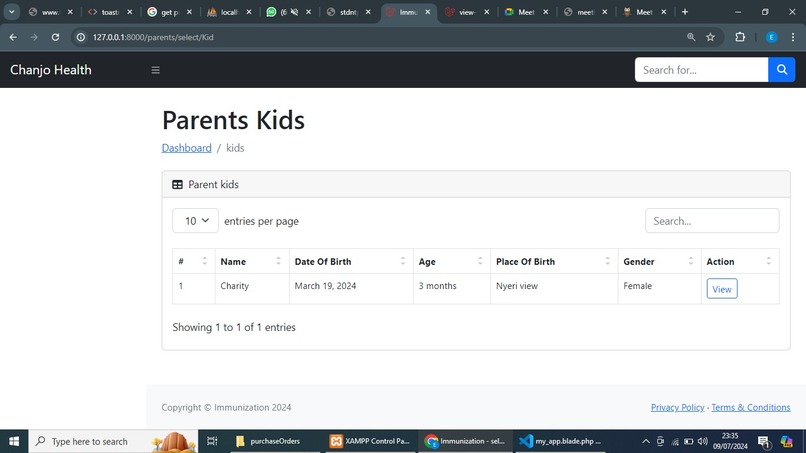Reload the page with refresh icon
The image size is (806, 453).
point(55,37)
